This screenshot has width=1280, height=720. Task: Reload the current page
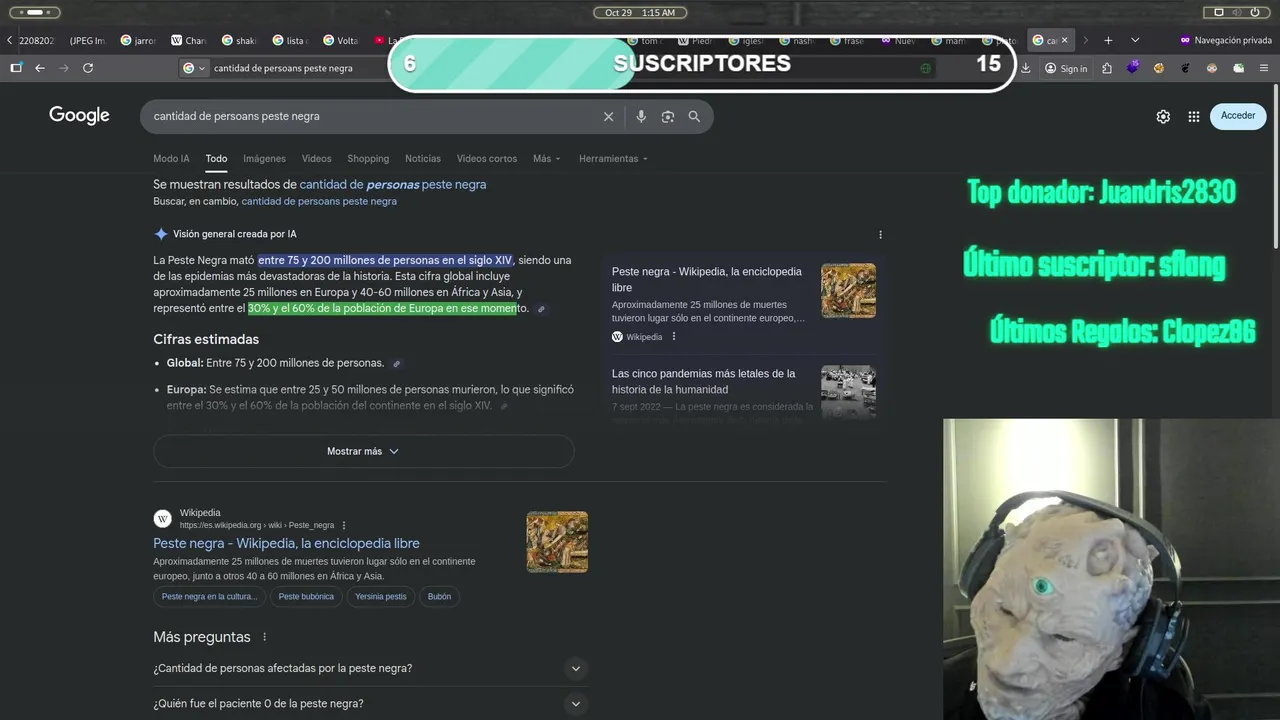[88, 68]
